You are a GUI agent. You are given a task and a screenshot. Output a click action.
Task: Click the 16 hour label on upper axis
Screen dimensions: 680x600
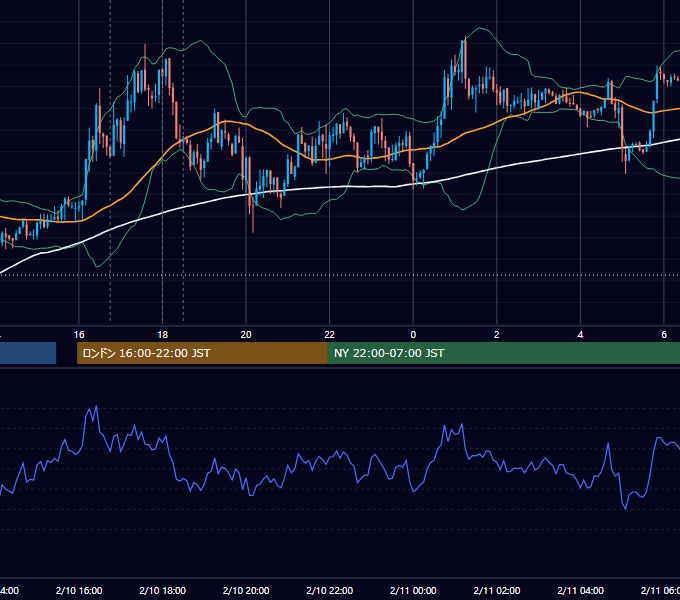[x=79, y=334]
